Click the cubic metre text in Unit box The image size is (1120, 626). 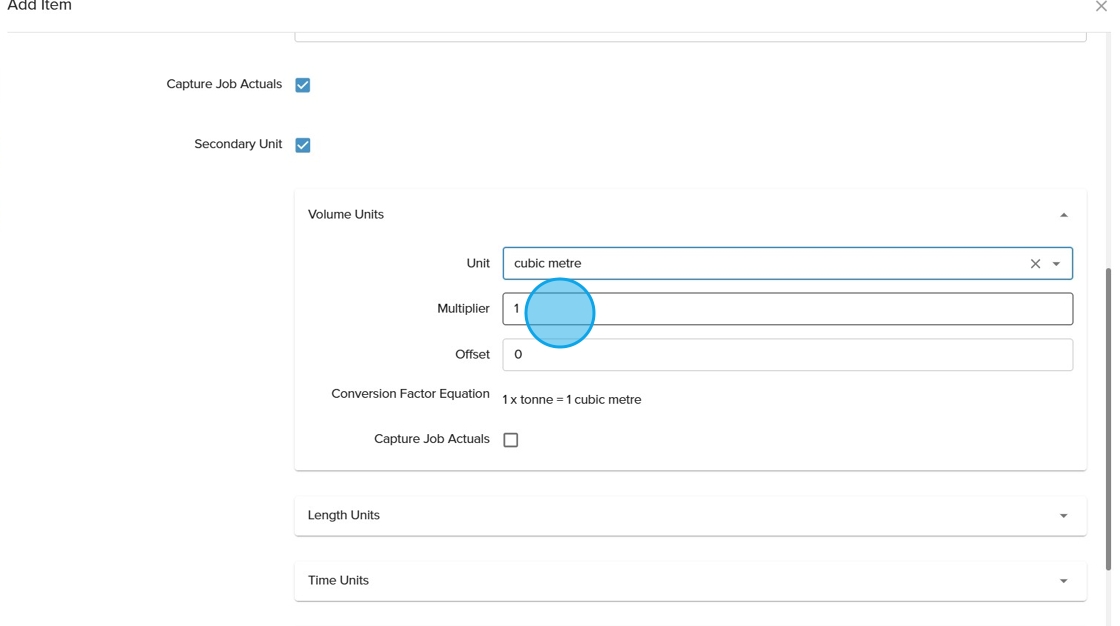tap(547, 264)
